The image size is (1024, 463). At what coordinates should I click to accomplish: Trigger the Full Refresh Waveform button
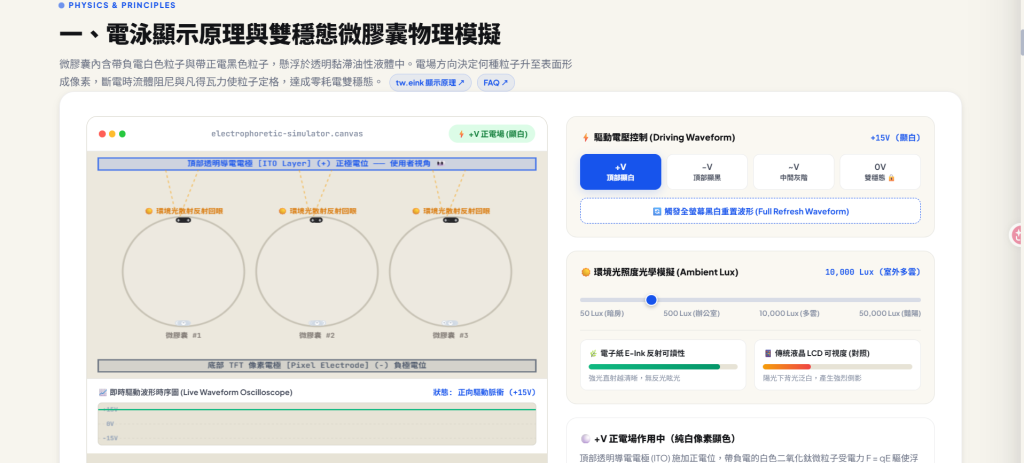click(750, 211)
